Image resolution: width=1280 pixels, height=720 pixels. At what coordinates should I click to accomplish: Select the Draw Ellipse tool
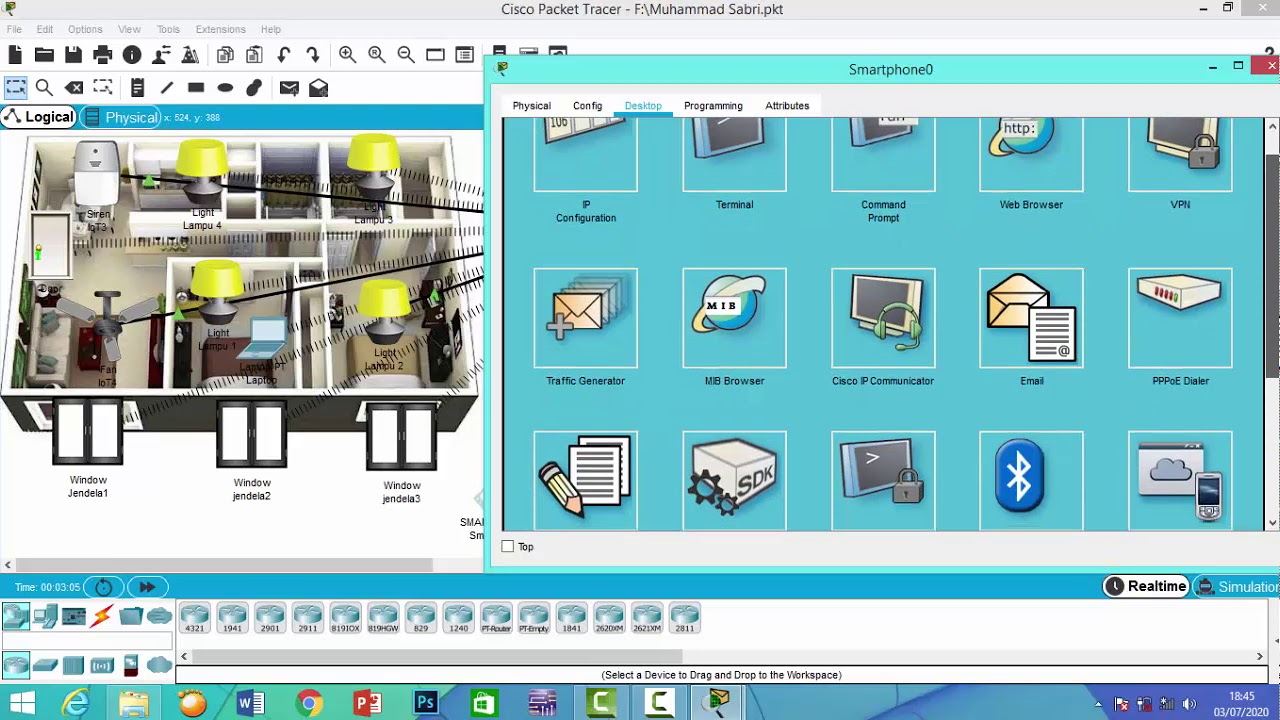(x=225, y=88)
